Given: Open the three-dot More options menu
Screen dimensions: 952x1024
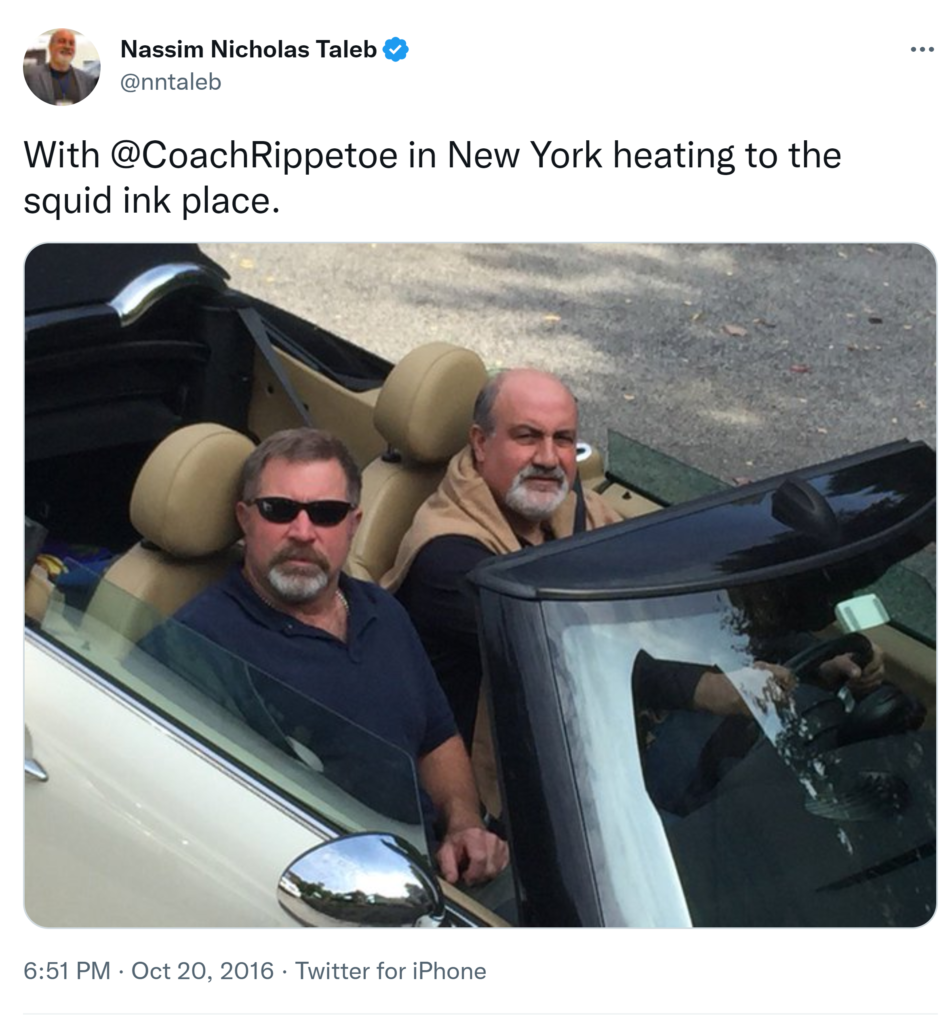Looking at the screenshot, I should (x=922, y=50).
